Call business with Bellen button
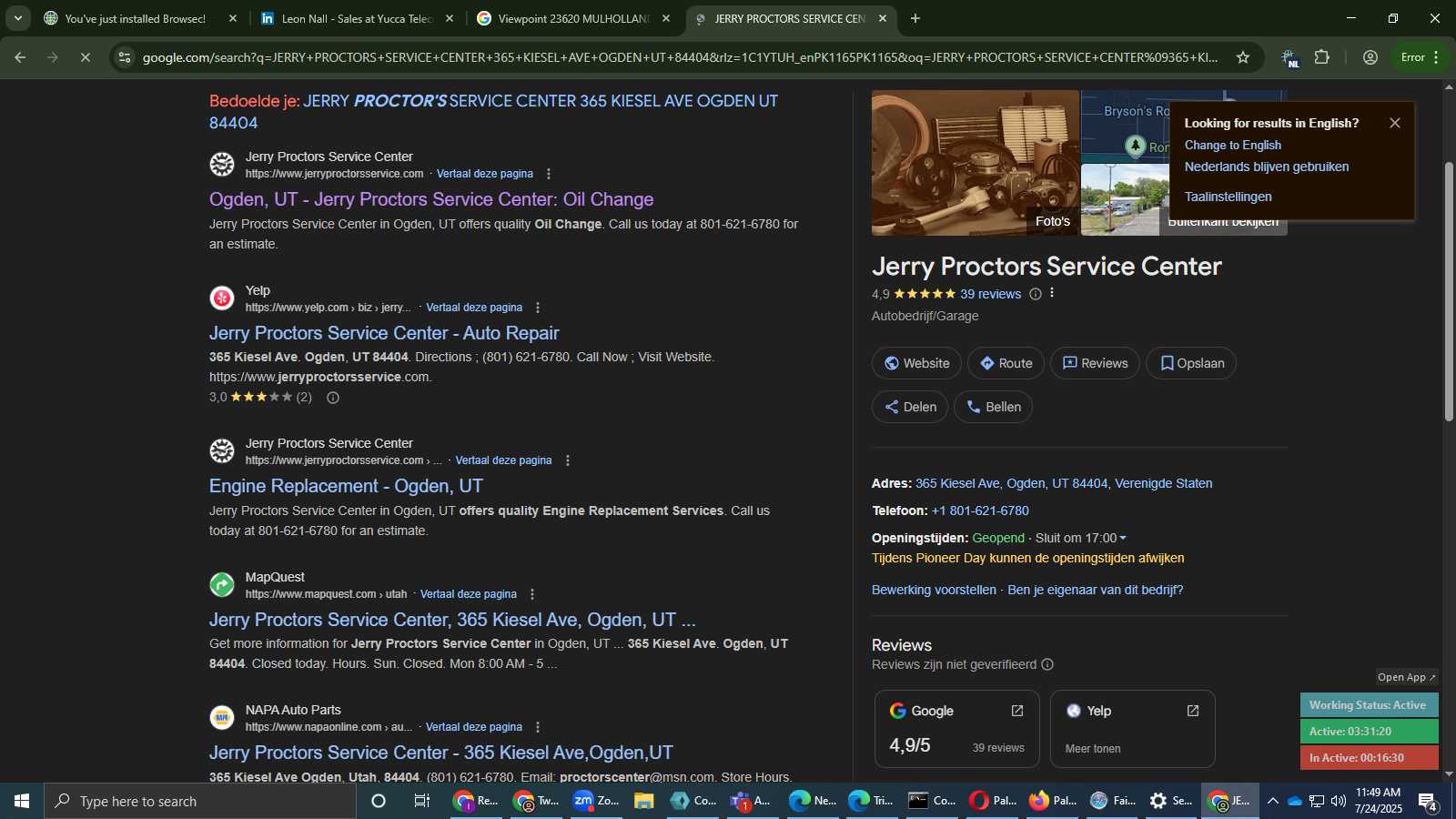The image size is (1456, 819). coord(993,407)
